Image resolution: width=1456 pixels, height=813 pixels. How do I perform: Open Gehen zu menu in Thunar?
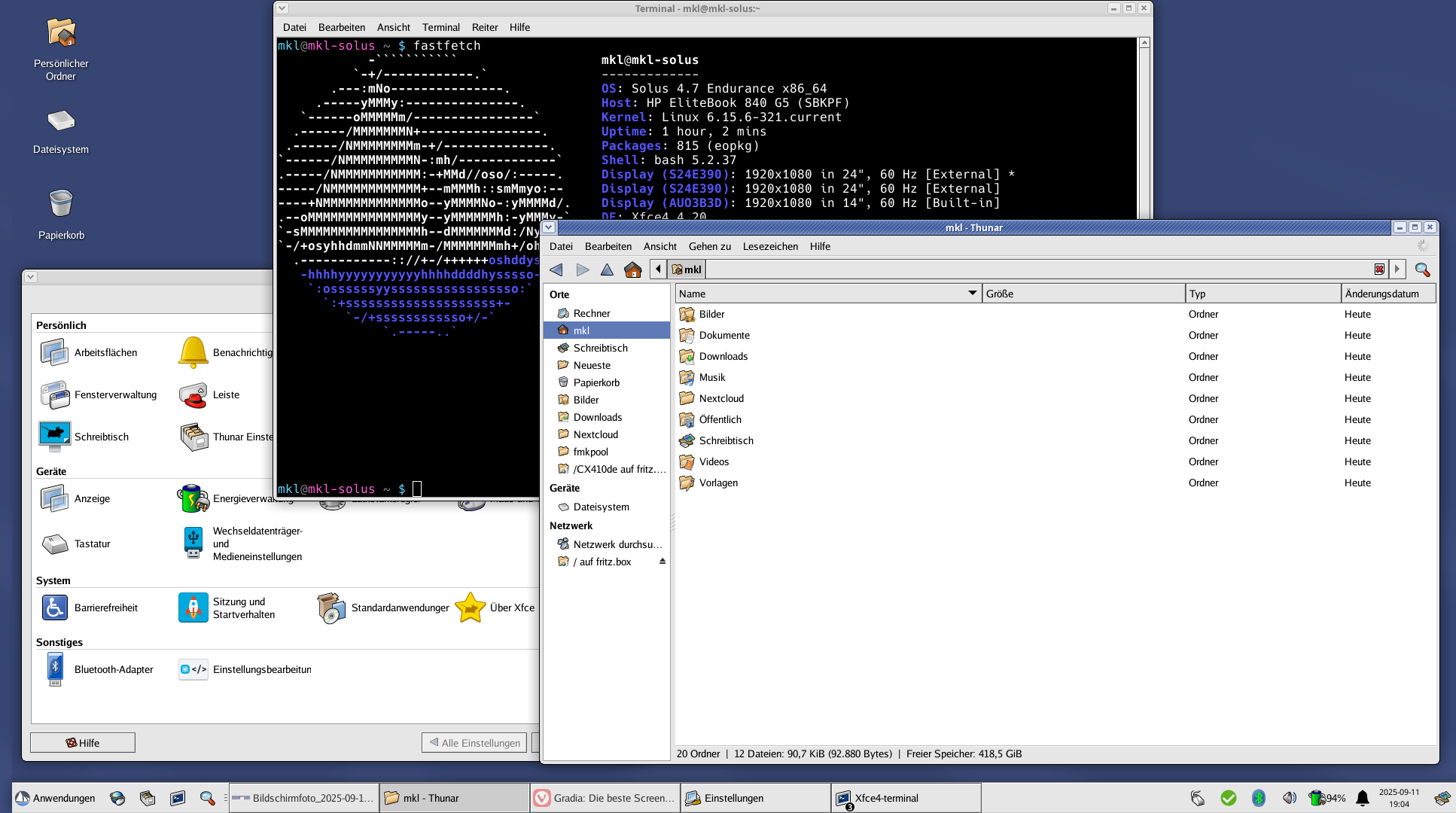point(710,246)
